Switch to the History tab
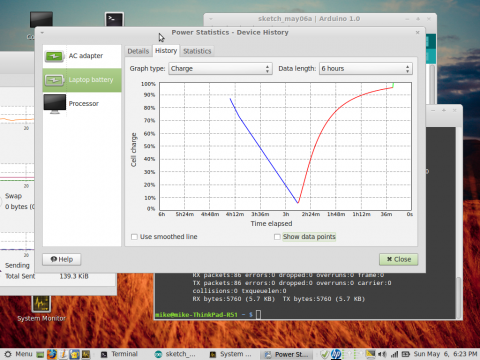The width and height of the screenshot is (480, 360). 166,51
